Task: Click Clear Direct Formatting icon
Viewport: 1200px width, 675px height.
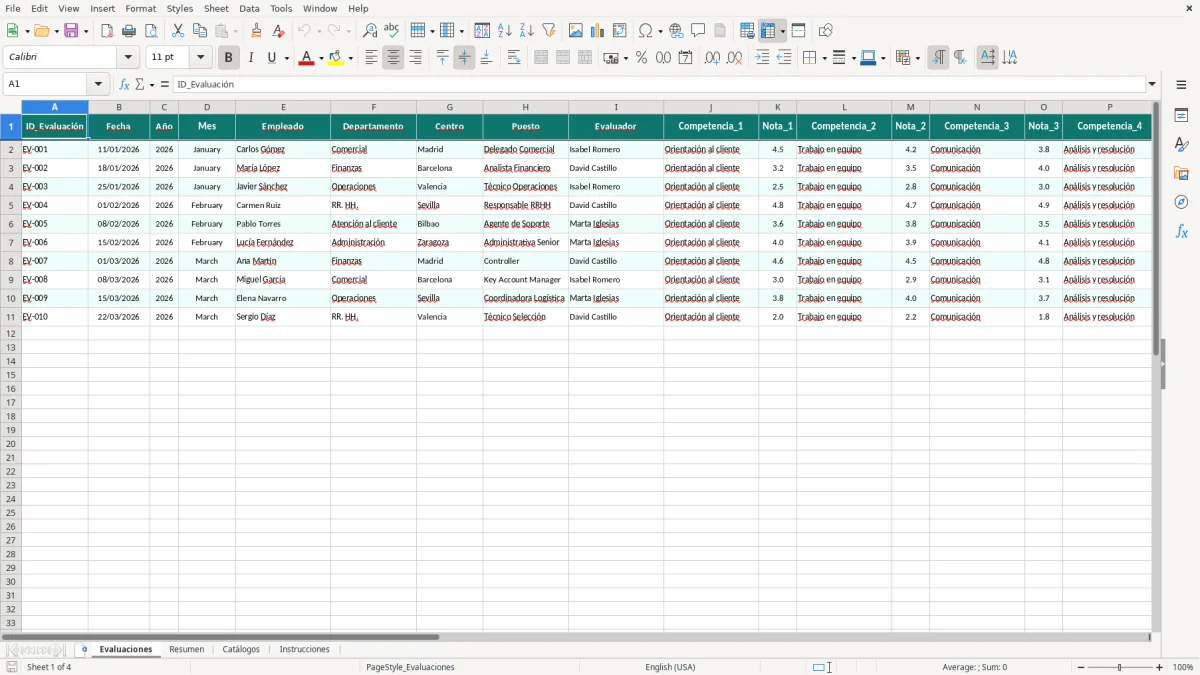Action: pos(279,31)
